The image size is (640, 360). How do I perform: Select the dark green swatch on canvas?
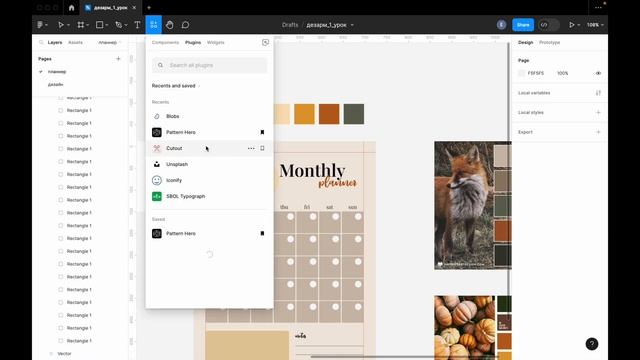pos(354,114)
